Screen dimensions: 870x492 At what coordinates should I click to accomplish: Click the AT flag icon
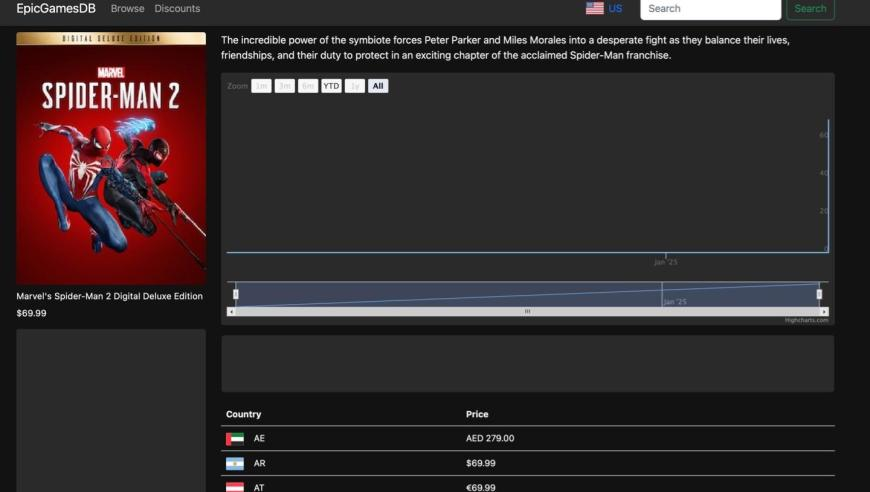(235, 487)
